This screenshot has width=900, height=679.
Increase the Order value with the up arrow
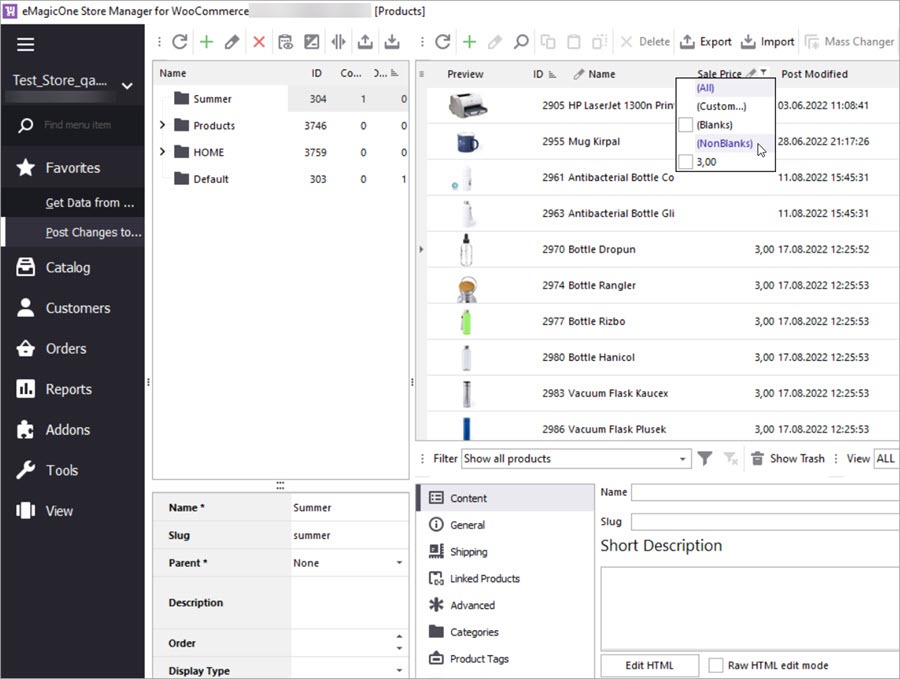click(x=399, y=637)
